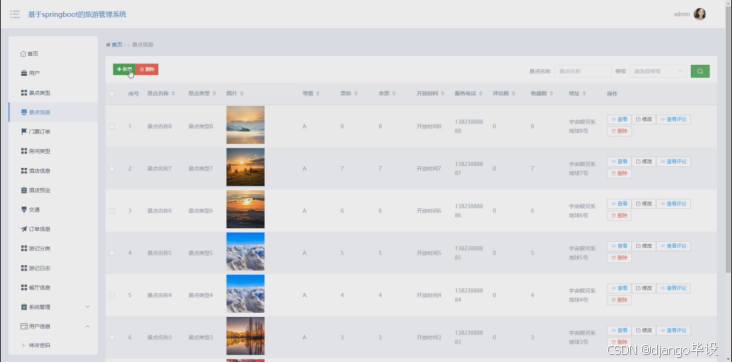
Task: Sort by 地址 column arrows
Action: pyautogui.click(x=584, y=94)
